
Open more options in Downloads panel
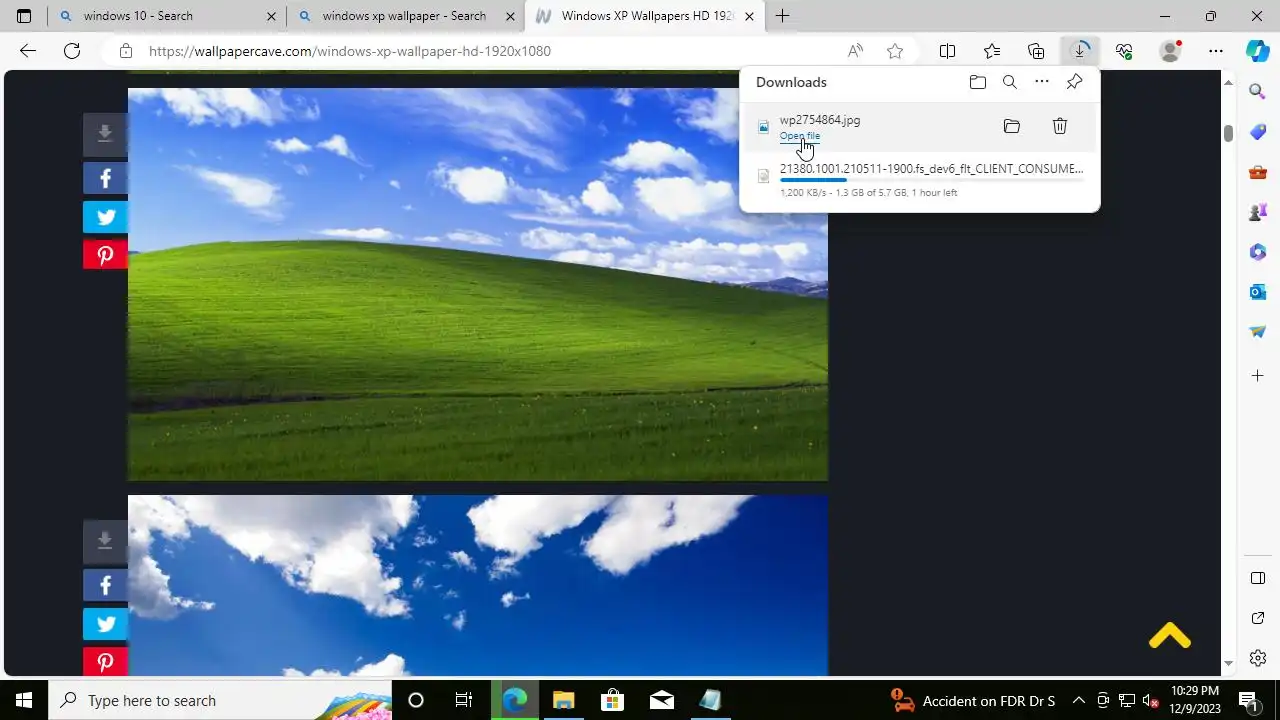pos(1042,82)
